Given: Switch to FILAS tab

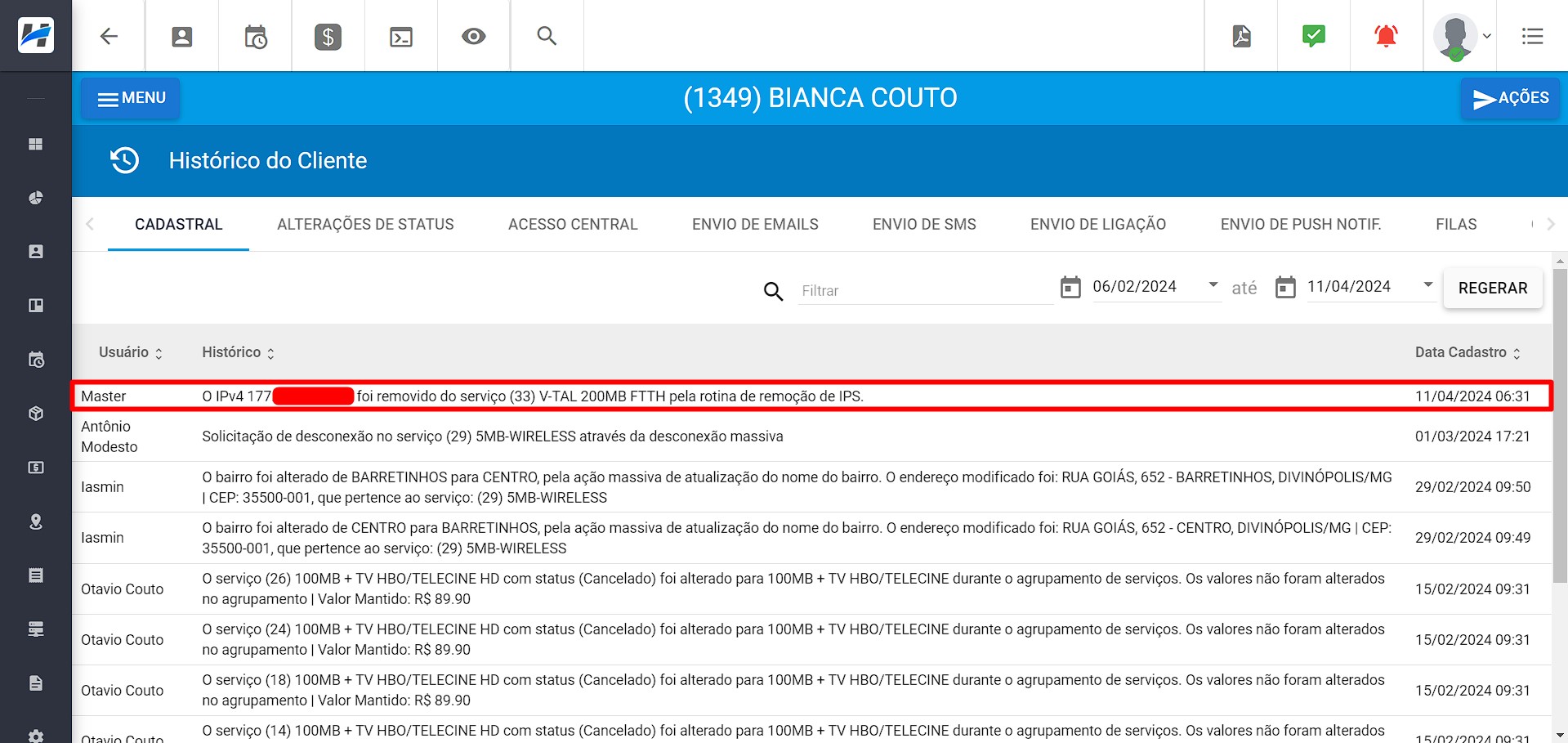Looking at the screenshot, I should [x=1456, y=224].
